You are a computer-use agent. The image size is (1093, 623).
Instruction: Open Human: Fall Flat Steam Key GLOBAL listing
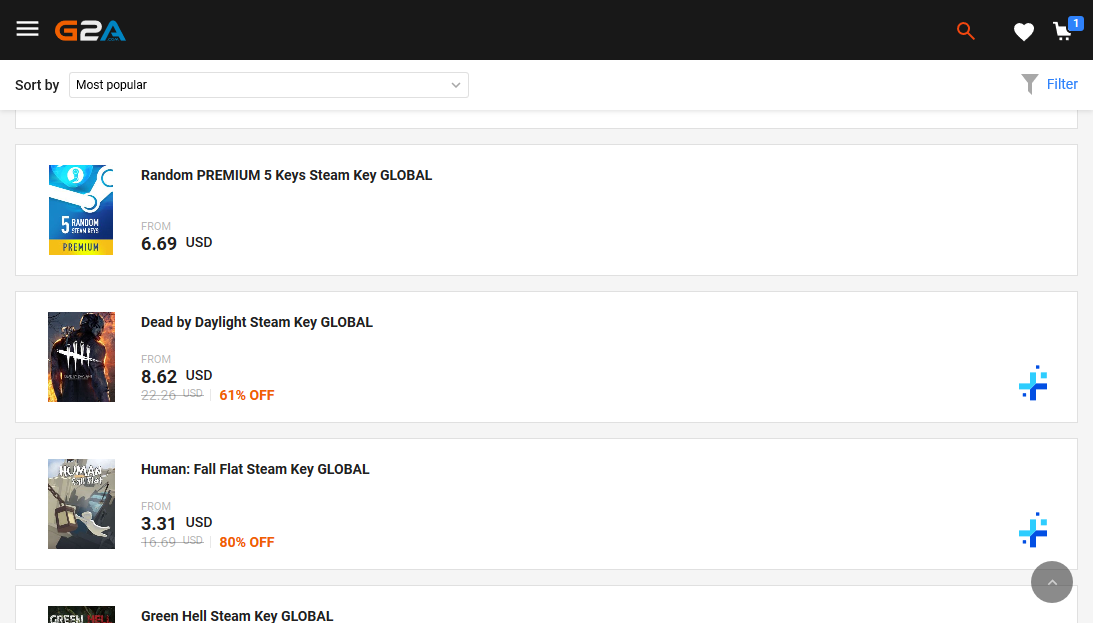(x=255, y=470)
